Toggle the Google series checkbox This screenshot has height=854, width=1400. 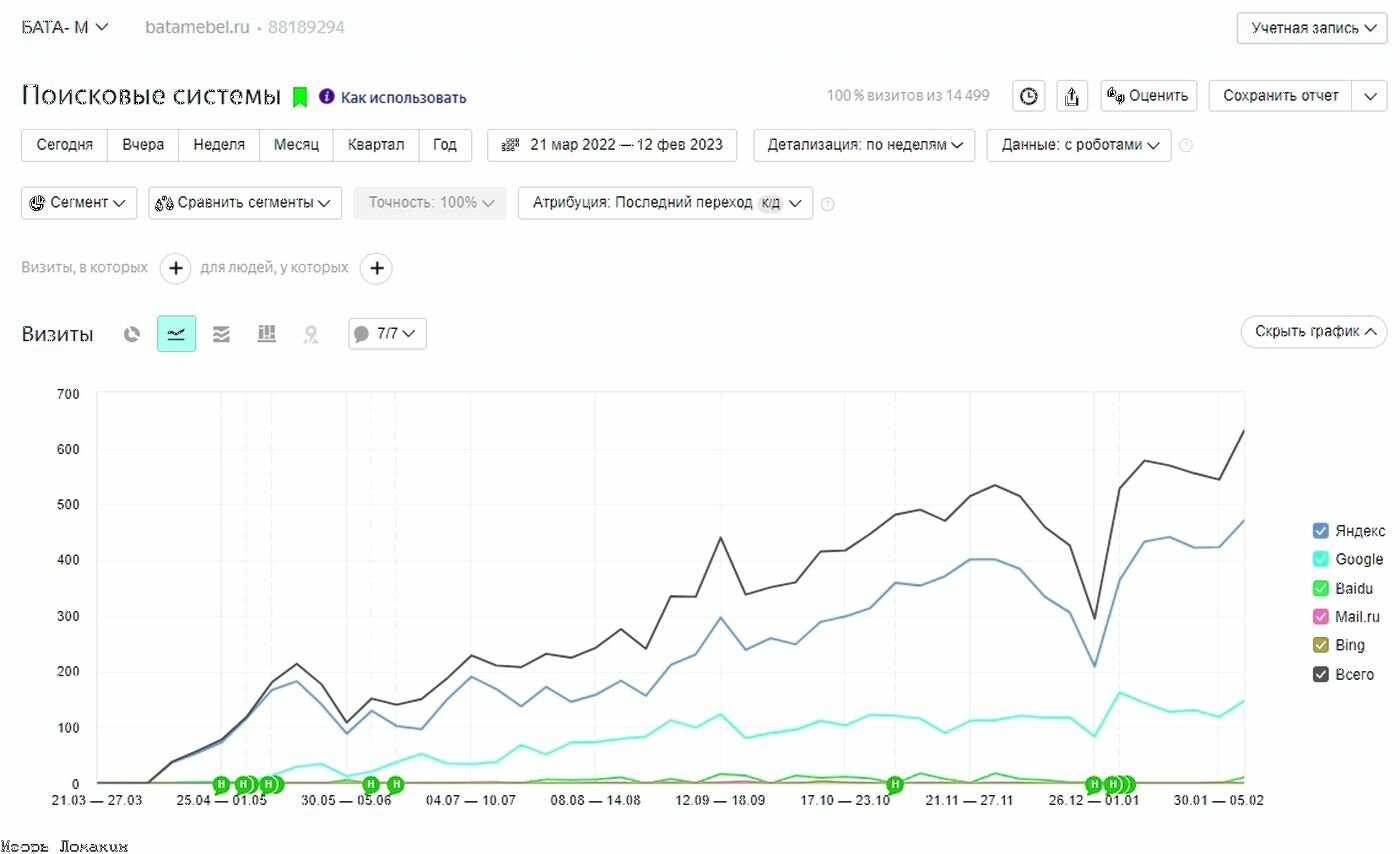1320,559
